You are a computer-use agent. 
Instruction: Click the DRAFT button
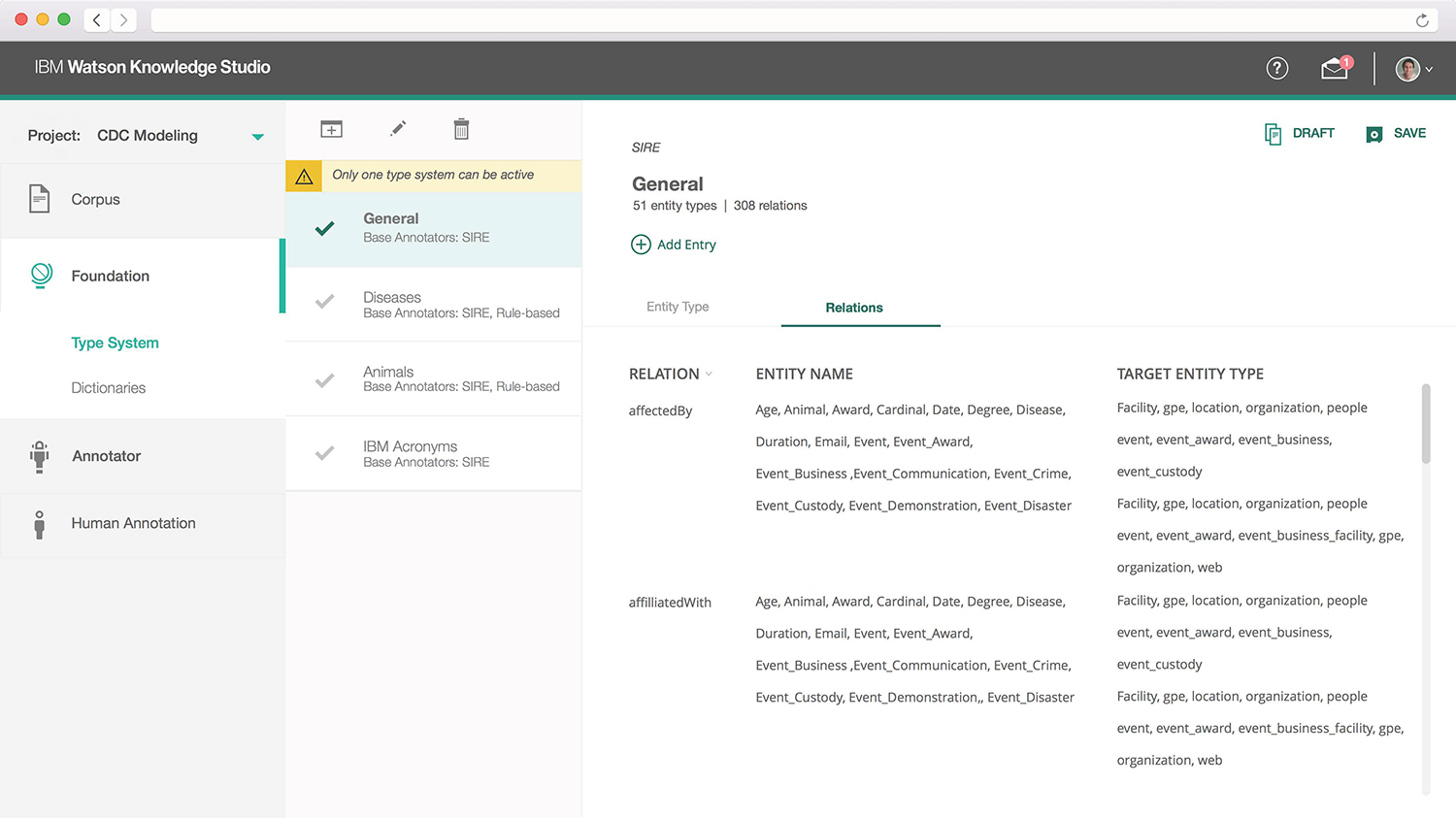(1300, 134)
